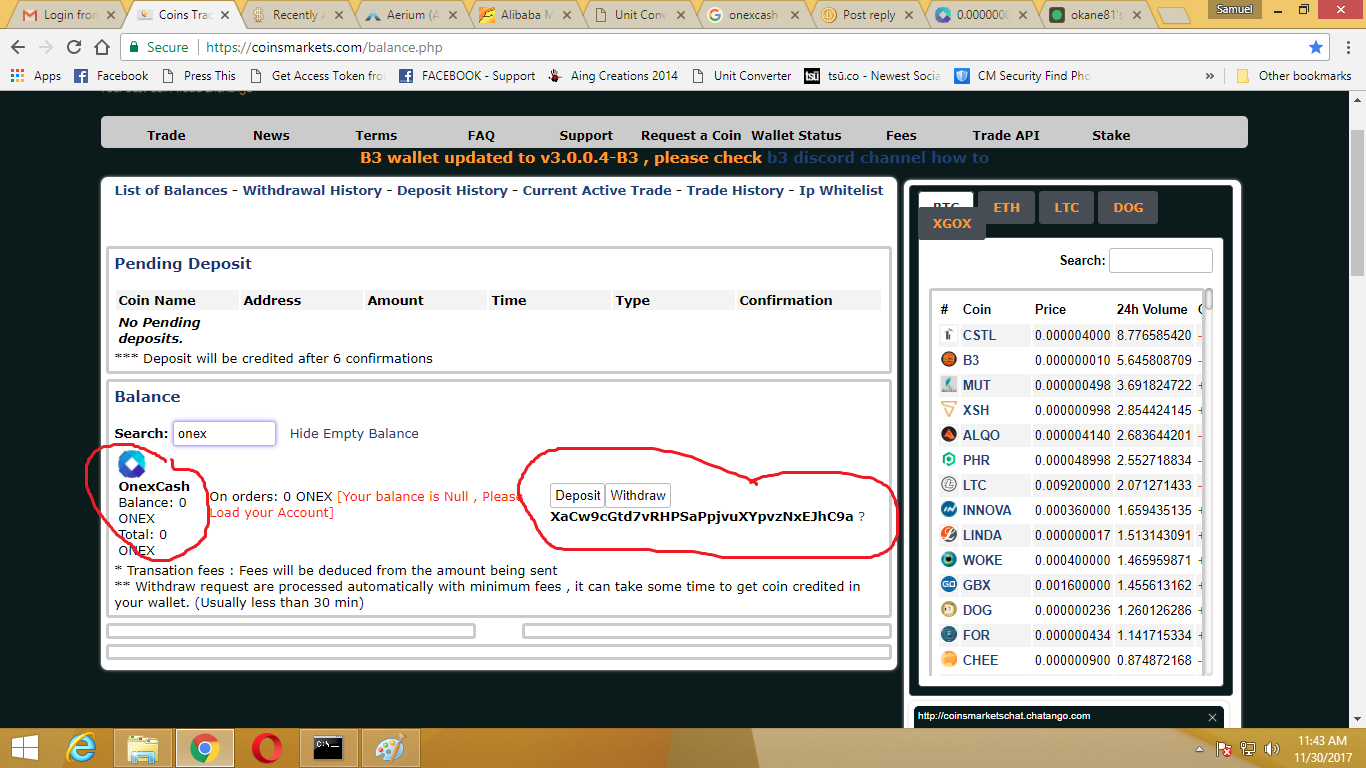Click the WOKE coin icon
1366x768 pixels.
coord(949,560)
